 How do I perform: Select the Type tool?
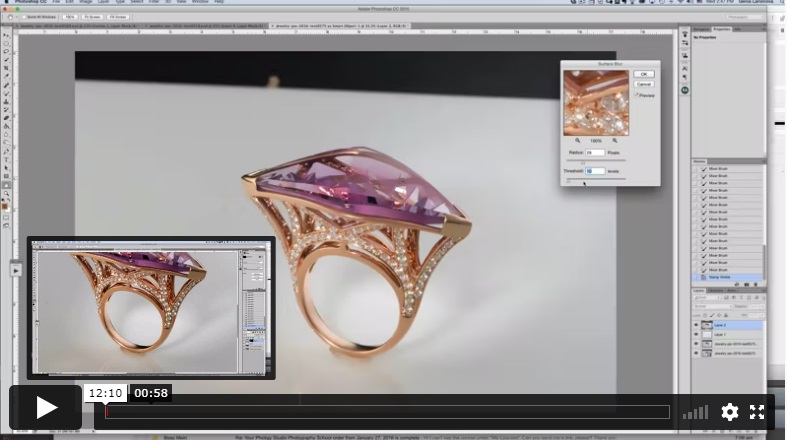7,160
